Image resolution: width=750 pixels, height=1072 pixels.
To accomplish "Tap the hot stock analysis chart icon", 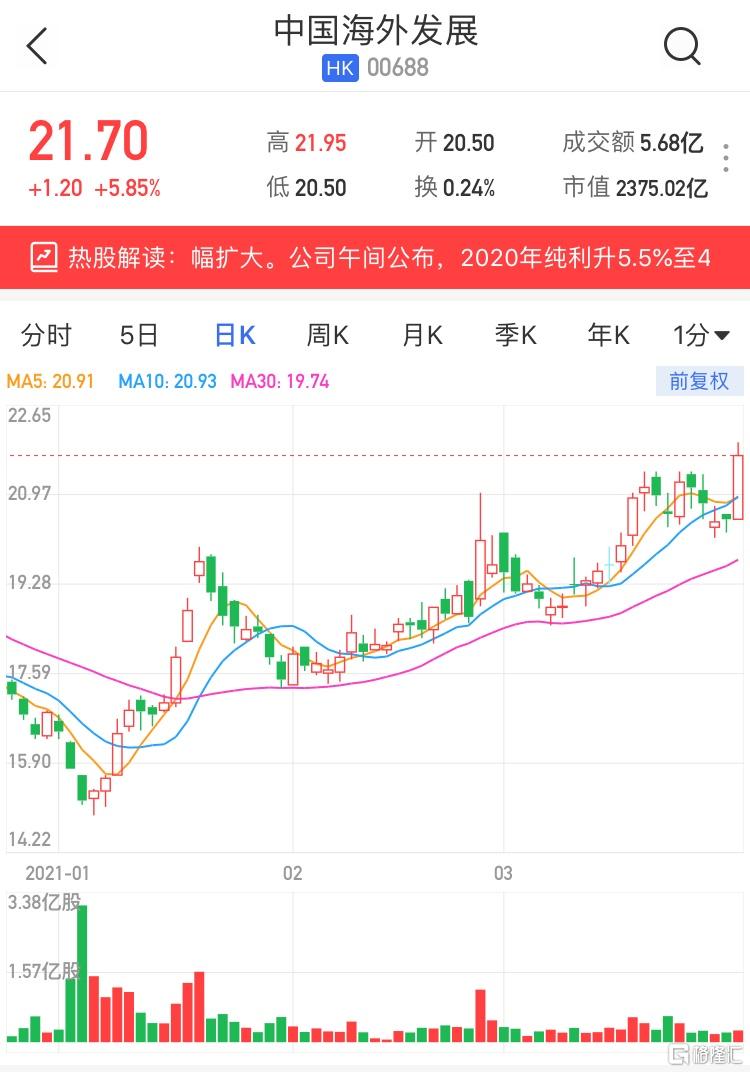I will [x=44, y=258].
